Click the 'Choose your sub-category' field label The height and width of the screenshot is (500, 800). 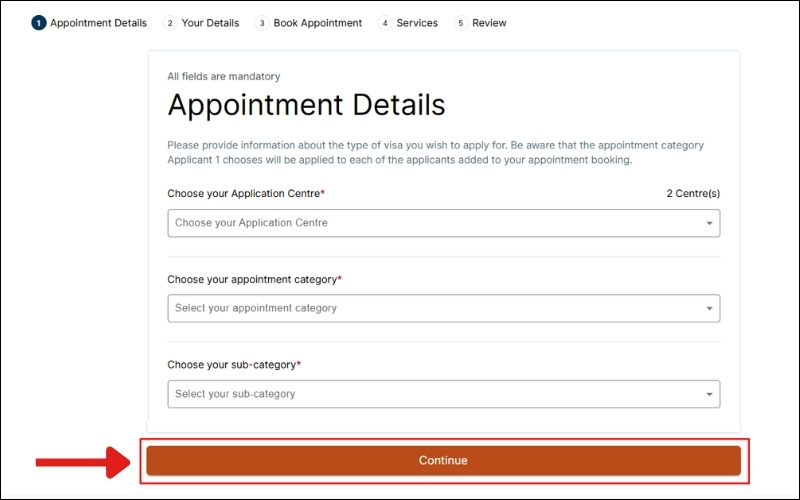point(234,365)
